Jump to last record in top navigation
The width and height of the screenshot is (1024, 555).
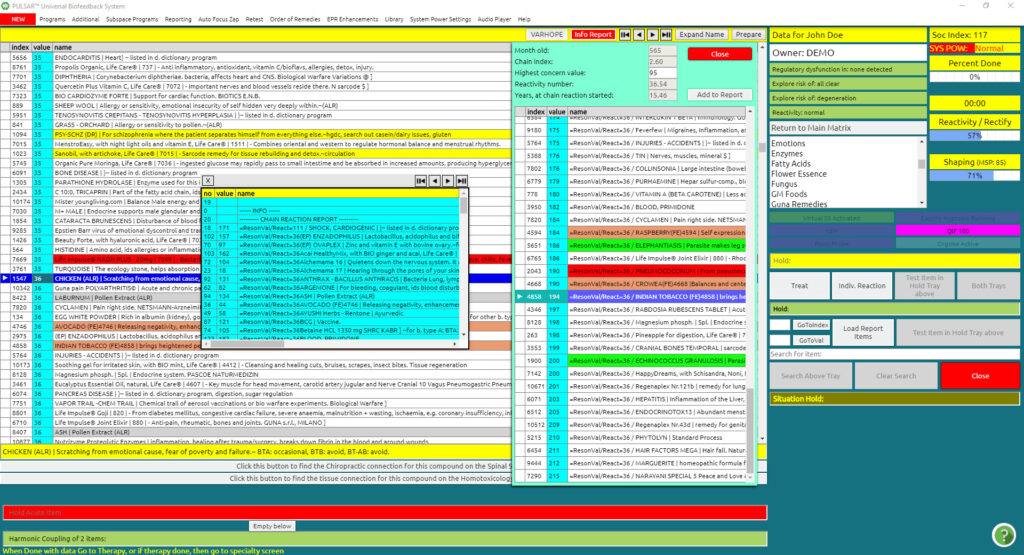coord(666,34)
